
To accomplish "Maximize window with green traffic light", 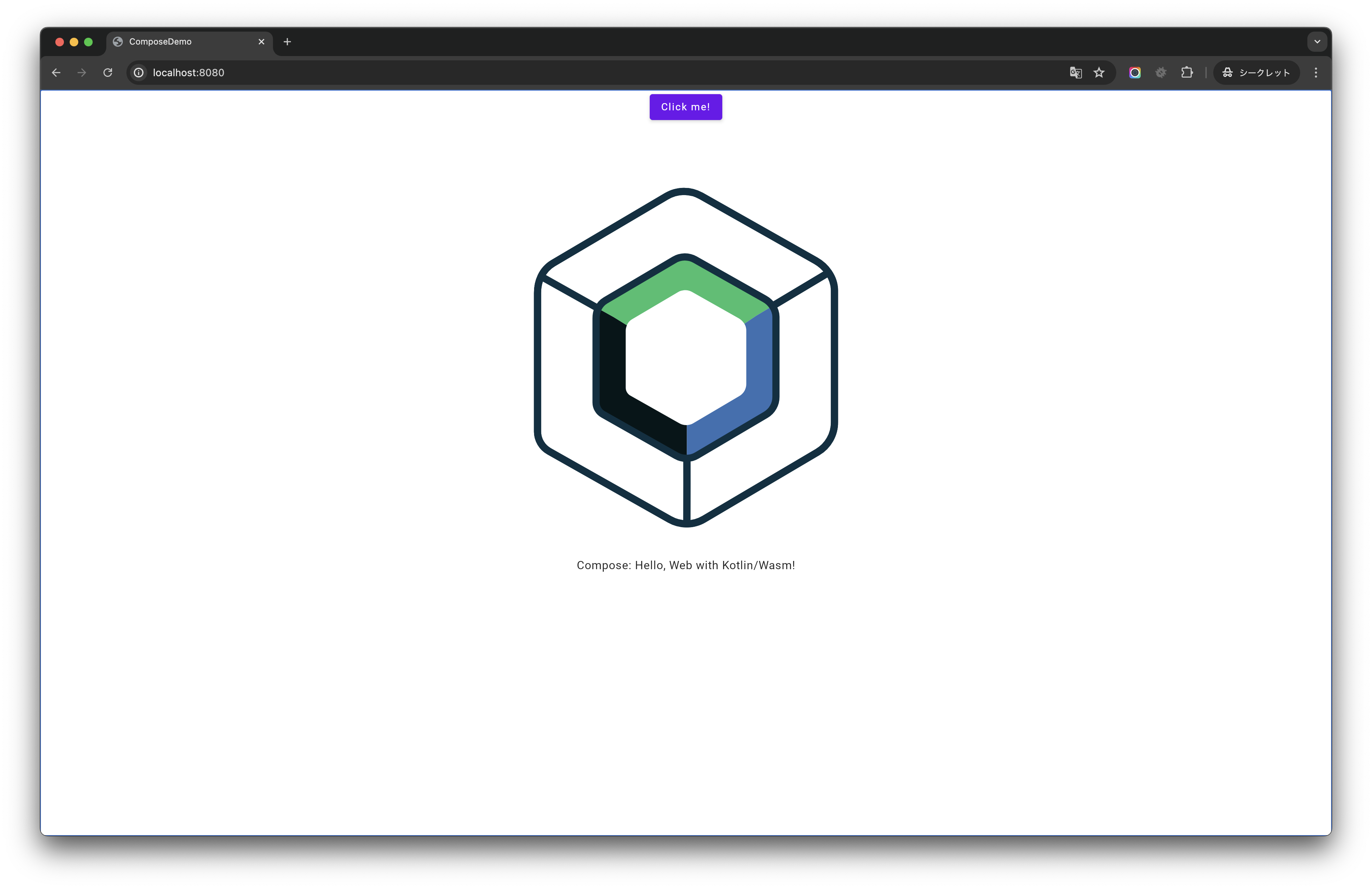I will (88, 42).
